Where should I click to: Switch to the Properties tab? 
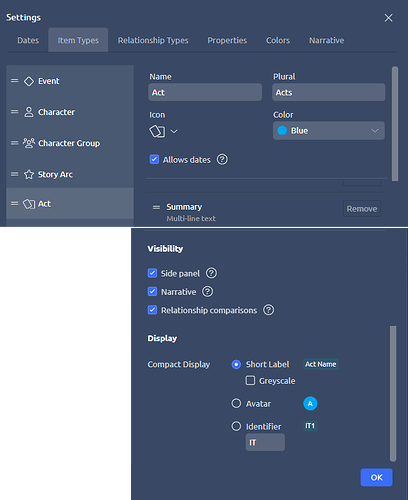pyautogui.click(x=227, y=40)
